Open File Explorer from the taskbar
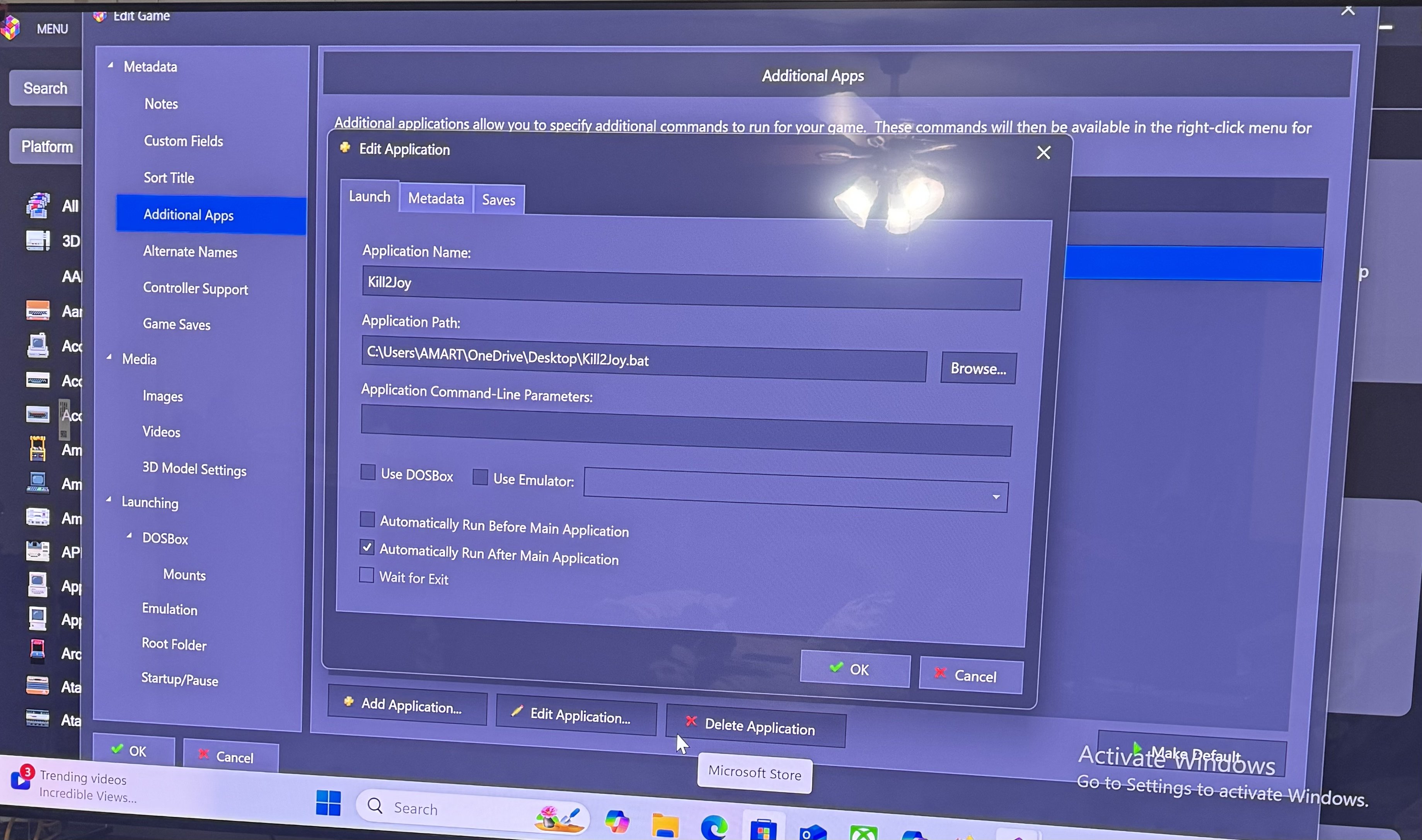The height and width of the screenshot is (840, 1422). pyautogui.click(x=665, y=825)
